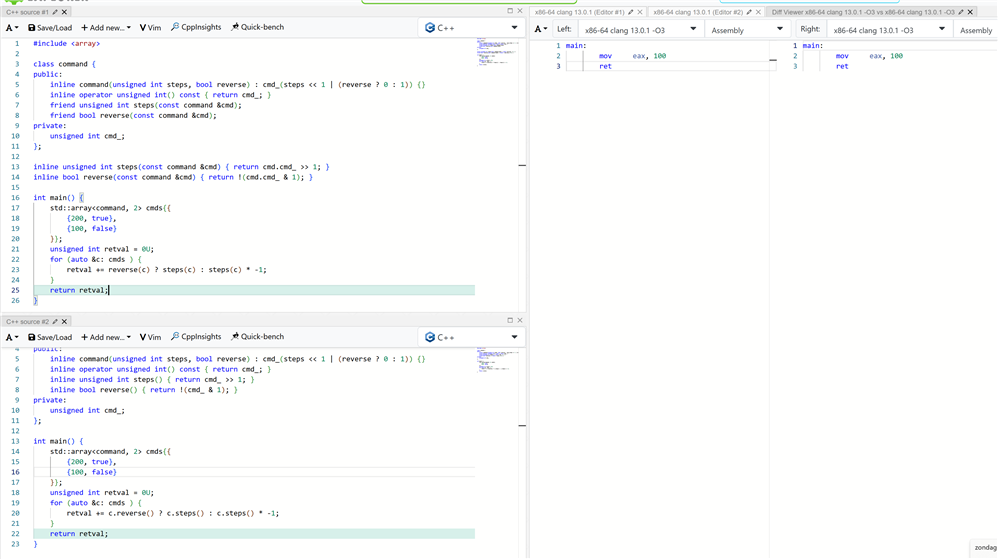Viewport: 998px width, 559px height.
Task: Open Right Assembly output type dropdown
Action: [x=976, y=30]
